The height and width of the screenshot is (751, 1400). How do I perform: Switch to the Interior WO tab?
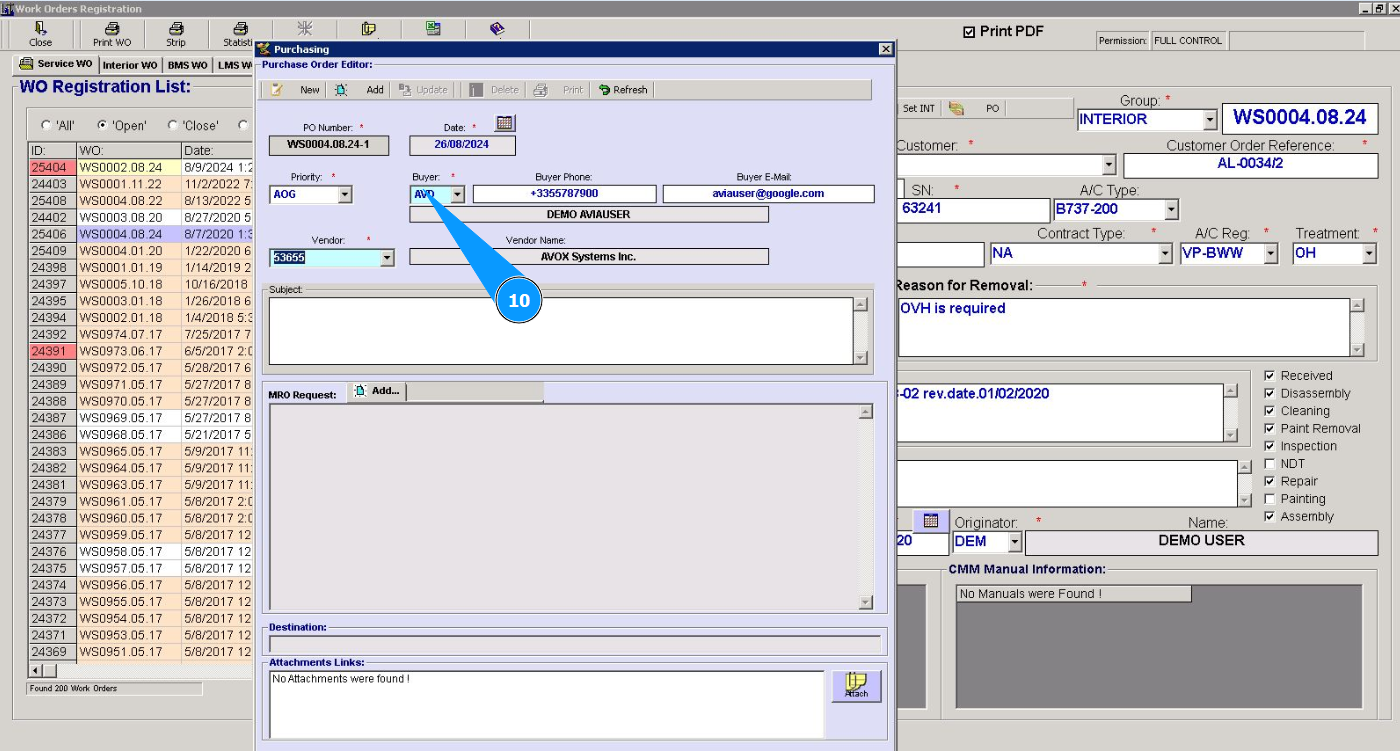click(x=130, y=66)
